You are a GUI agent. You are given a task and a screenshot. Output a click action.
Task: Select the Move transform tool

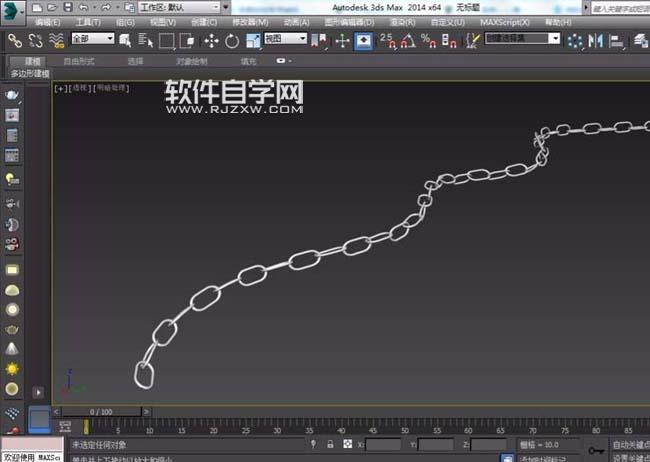point(212,41)
